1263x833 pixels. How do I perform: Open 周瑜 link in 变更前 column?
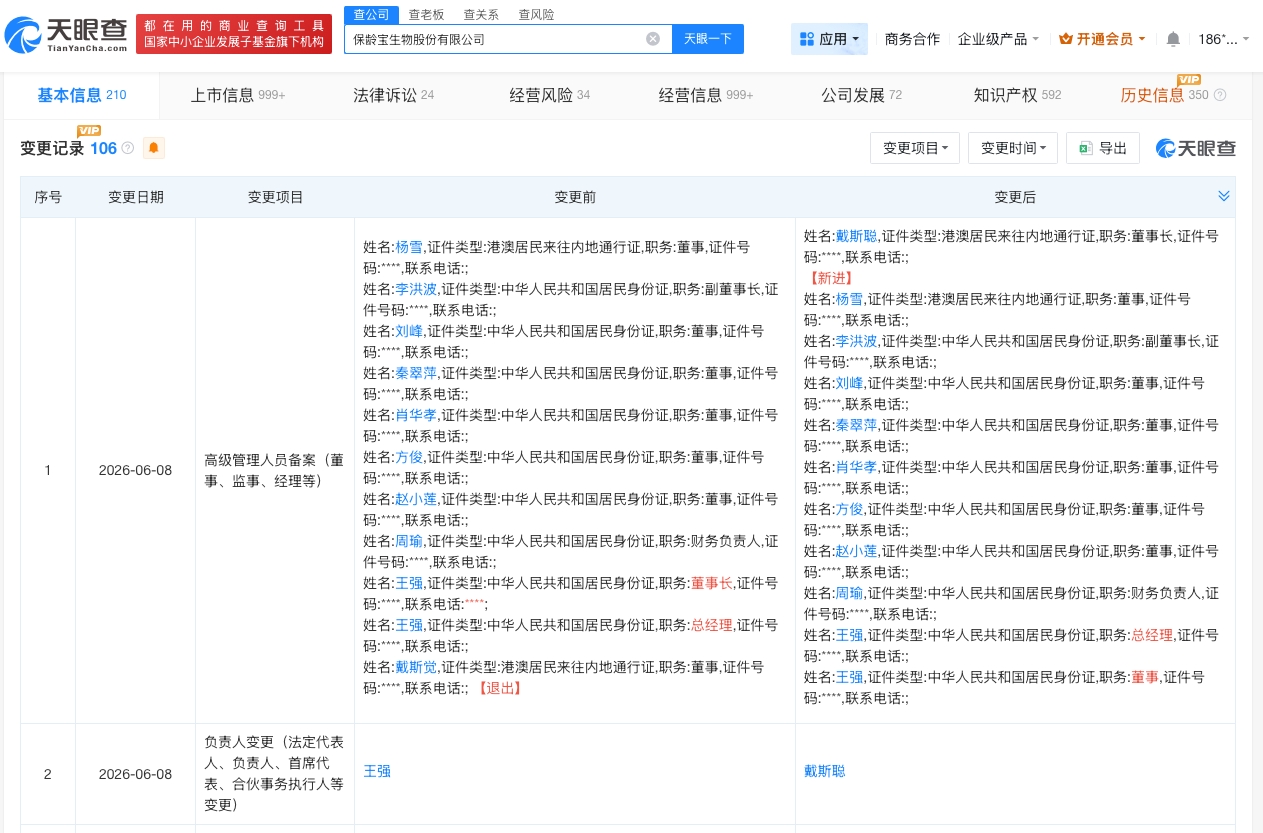pos(409,541)
